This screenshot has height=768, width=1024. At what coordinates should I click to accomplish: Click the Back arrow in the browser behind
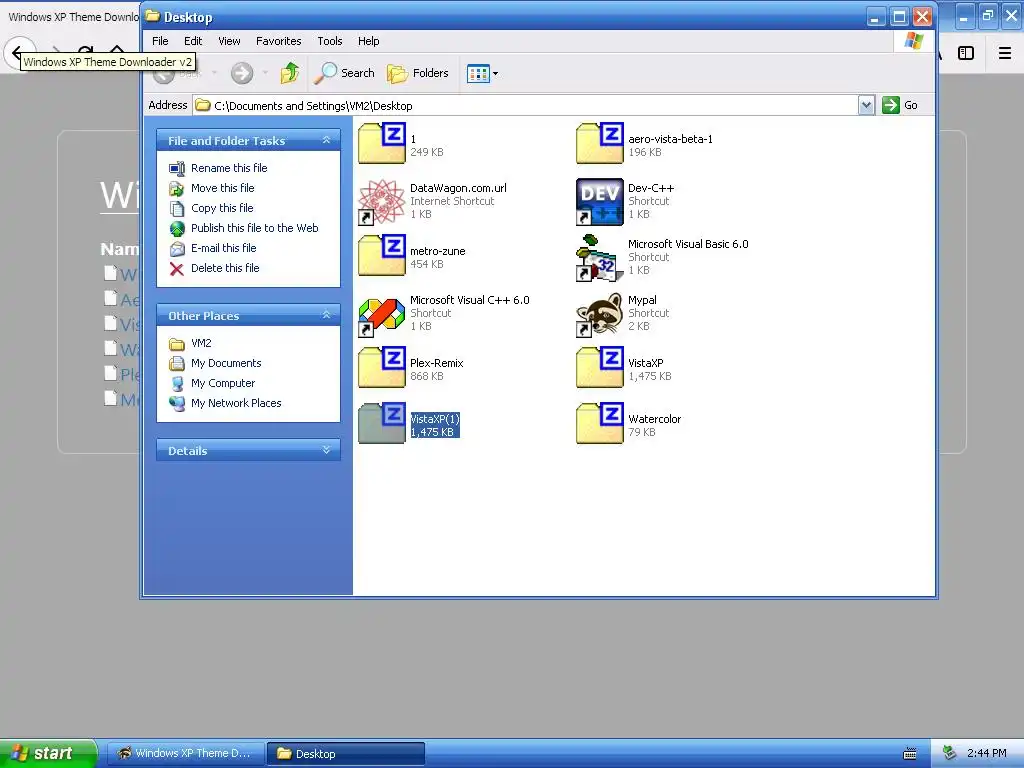pyautogui.click(x=16, y=52)
